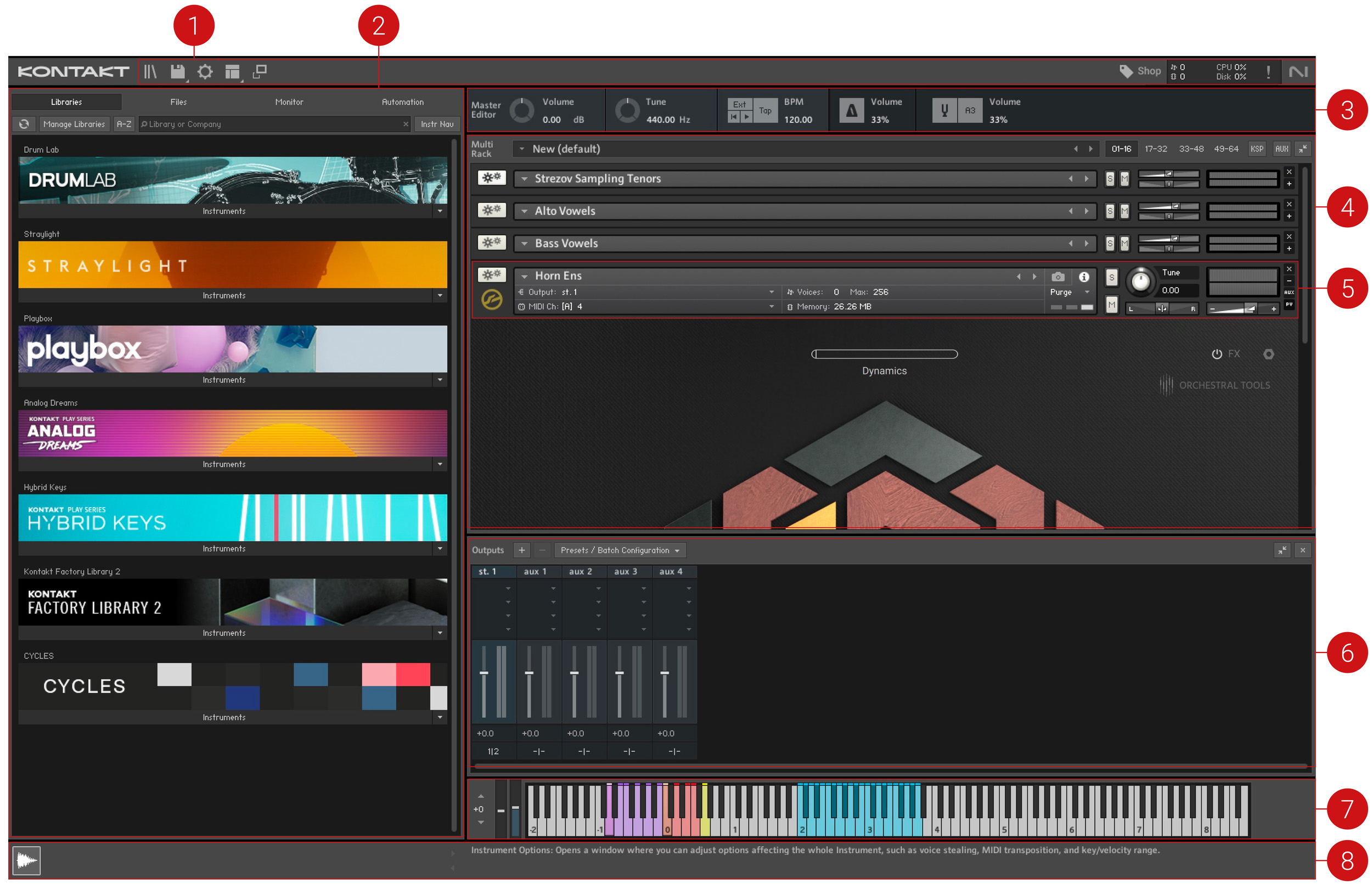Open the Workspace layout icon menu
This screenshot has height=884, width=1372.
(233, 72)
